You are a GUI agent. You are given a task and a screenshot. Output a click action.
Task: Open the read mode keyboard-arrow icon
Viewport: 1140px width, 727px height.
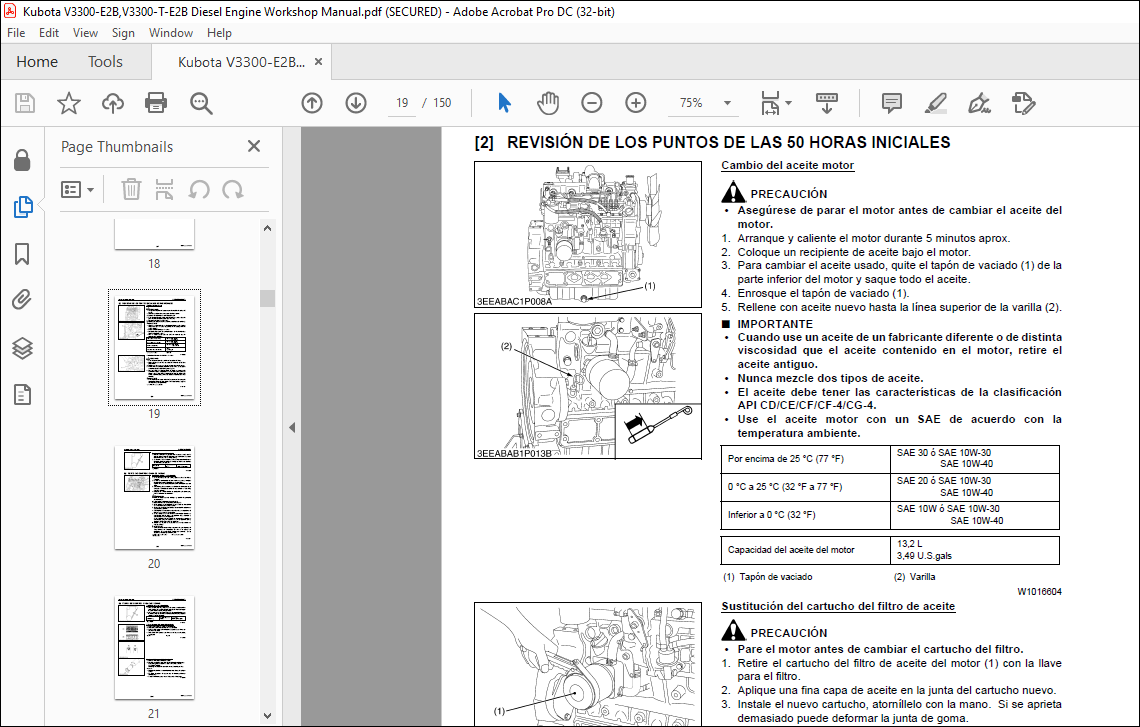pos(827,103)
